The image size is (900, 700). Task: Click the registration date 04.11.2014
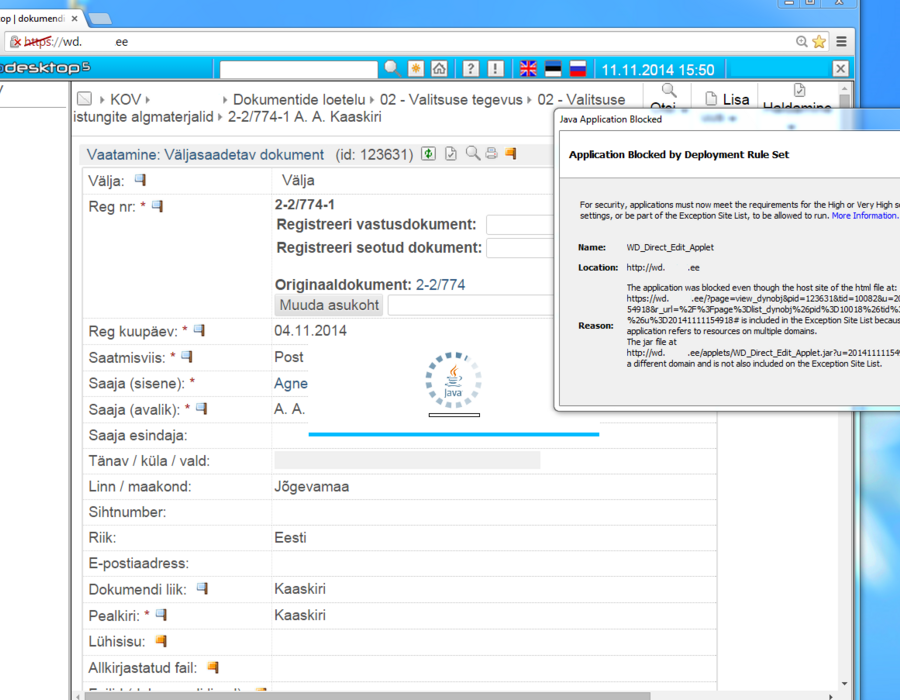[311, 330]
